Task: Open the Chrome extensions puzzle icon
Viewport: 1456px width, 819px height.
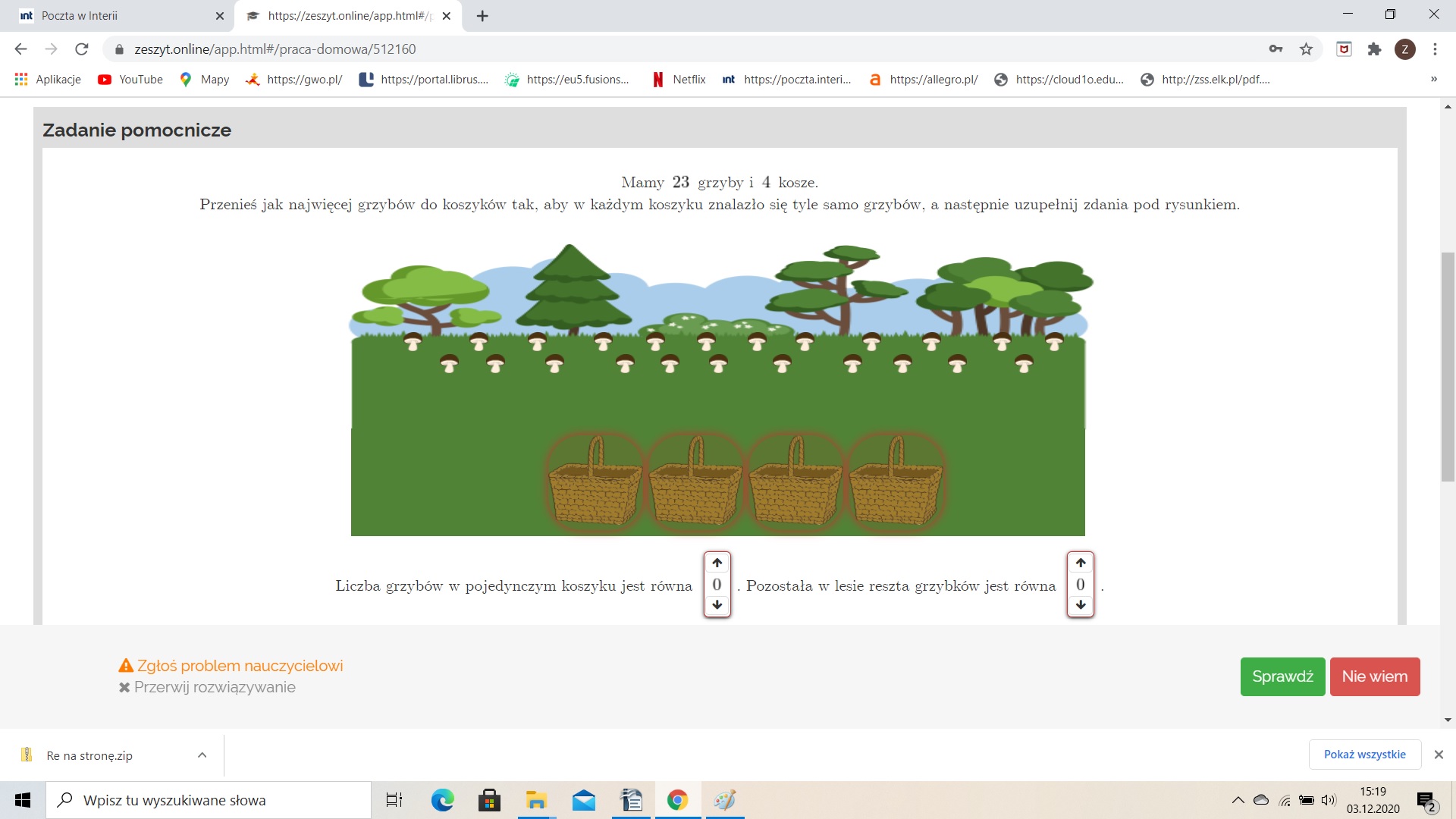Action: (1374, 49)
